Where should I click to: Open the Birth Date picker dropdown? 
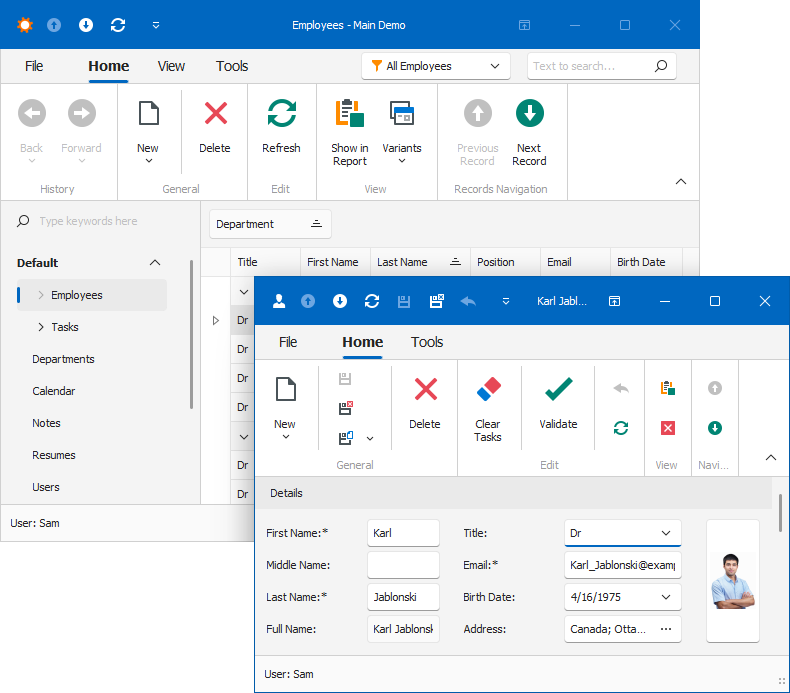(x=666, y=597)
